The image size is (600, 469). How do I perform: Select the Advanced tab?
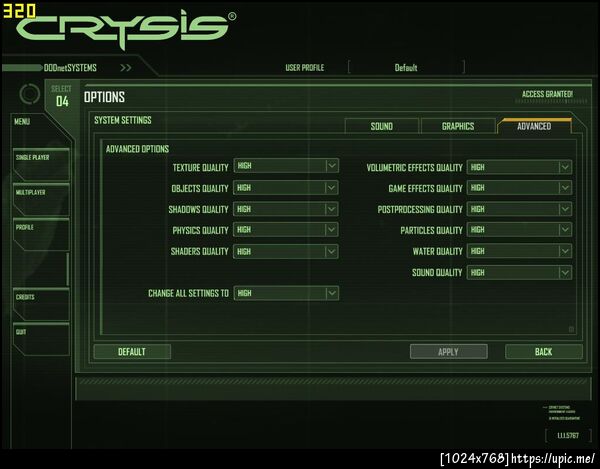(x=534, y=126)
